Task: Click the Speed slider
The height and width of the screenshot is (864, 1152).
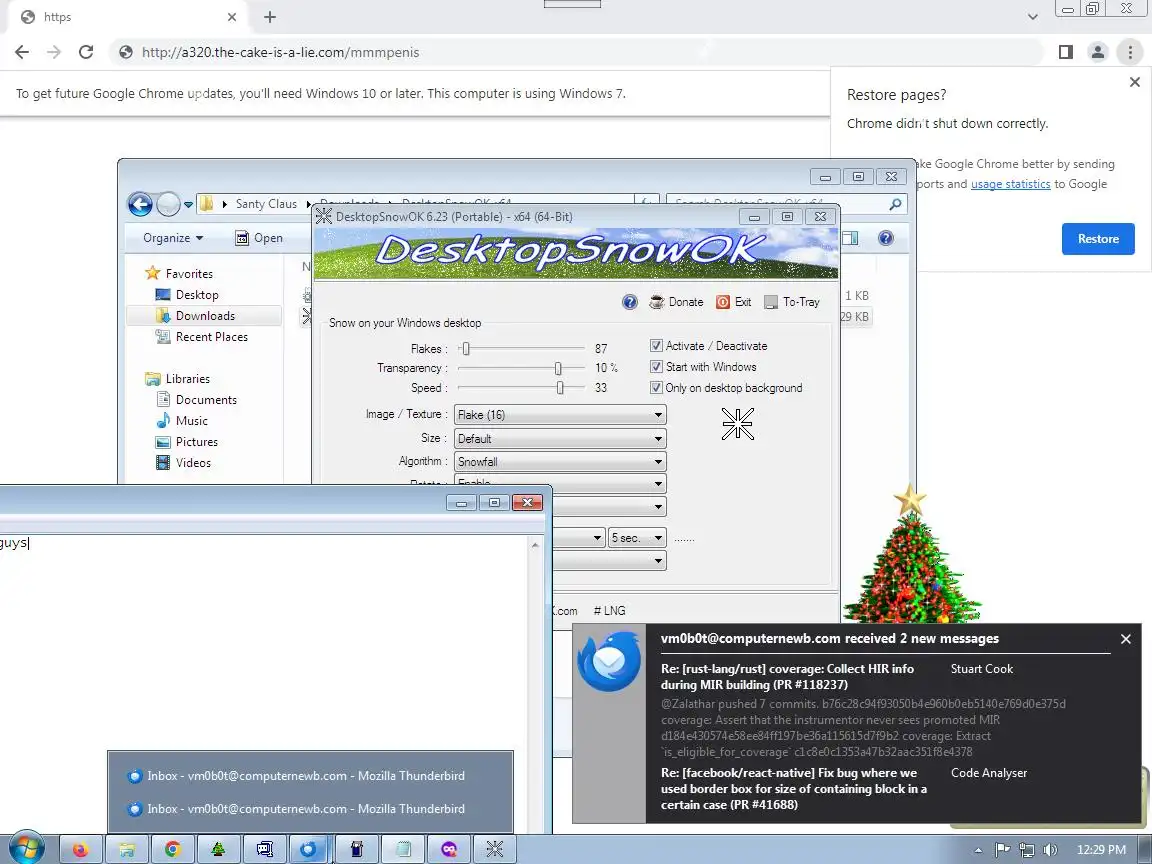Action: pos(521,388)
